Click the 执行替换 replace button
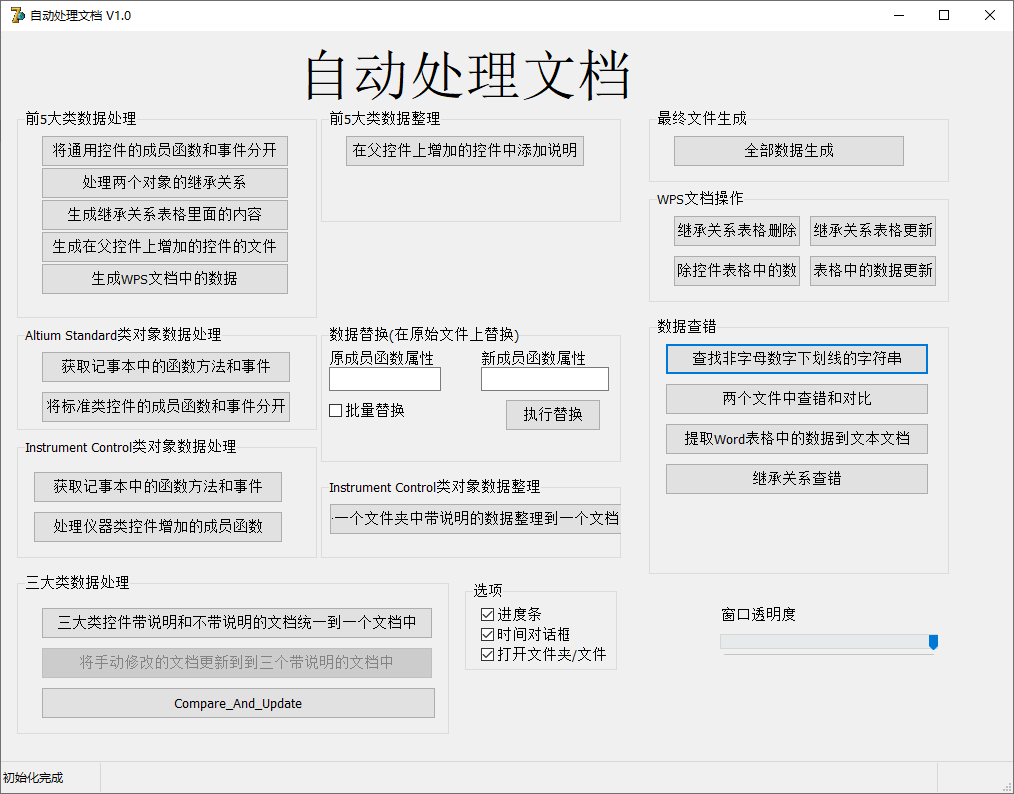Image resolution: width=1014 pixels, height=794 pixels. [553, 415]
